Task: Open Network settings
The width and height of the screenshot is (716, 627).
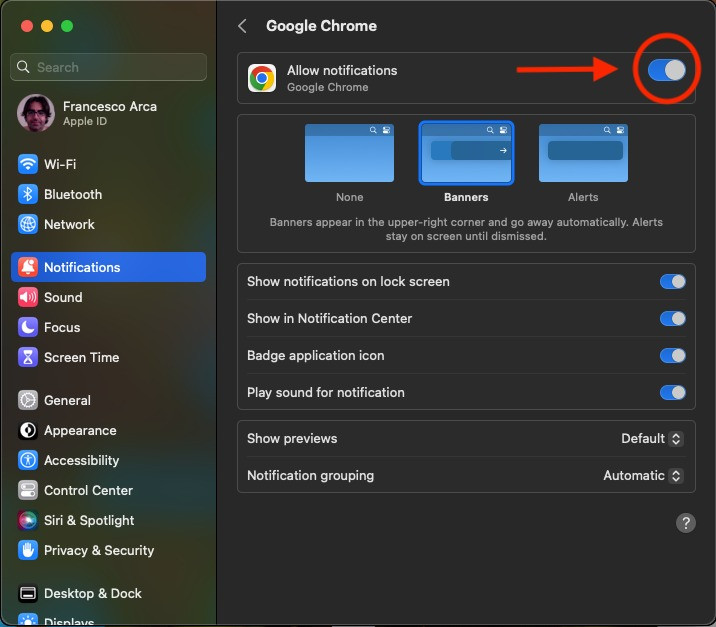Action: (108, 224)
